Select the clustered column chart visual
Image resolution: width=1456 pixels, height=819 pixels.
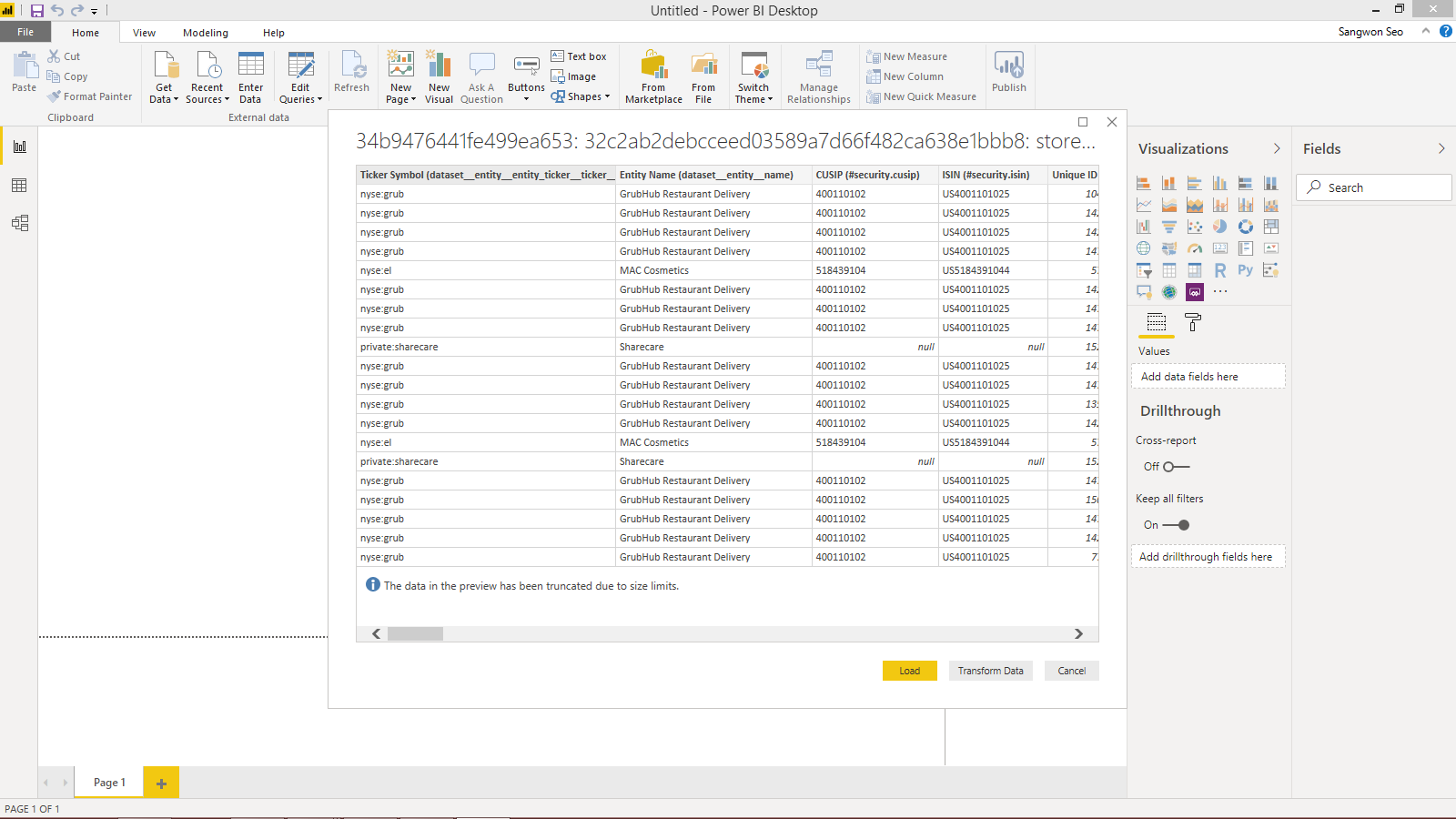1220,183
